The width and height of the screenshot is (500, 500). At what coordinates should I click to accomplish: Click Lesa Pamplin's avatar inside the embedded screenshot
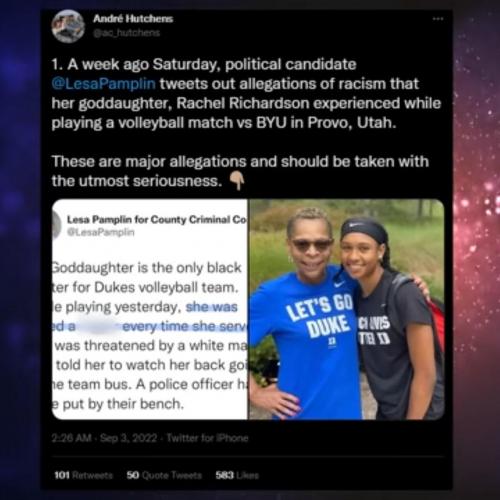[x=56, y=225]
